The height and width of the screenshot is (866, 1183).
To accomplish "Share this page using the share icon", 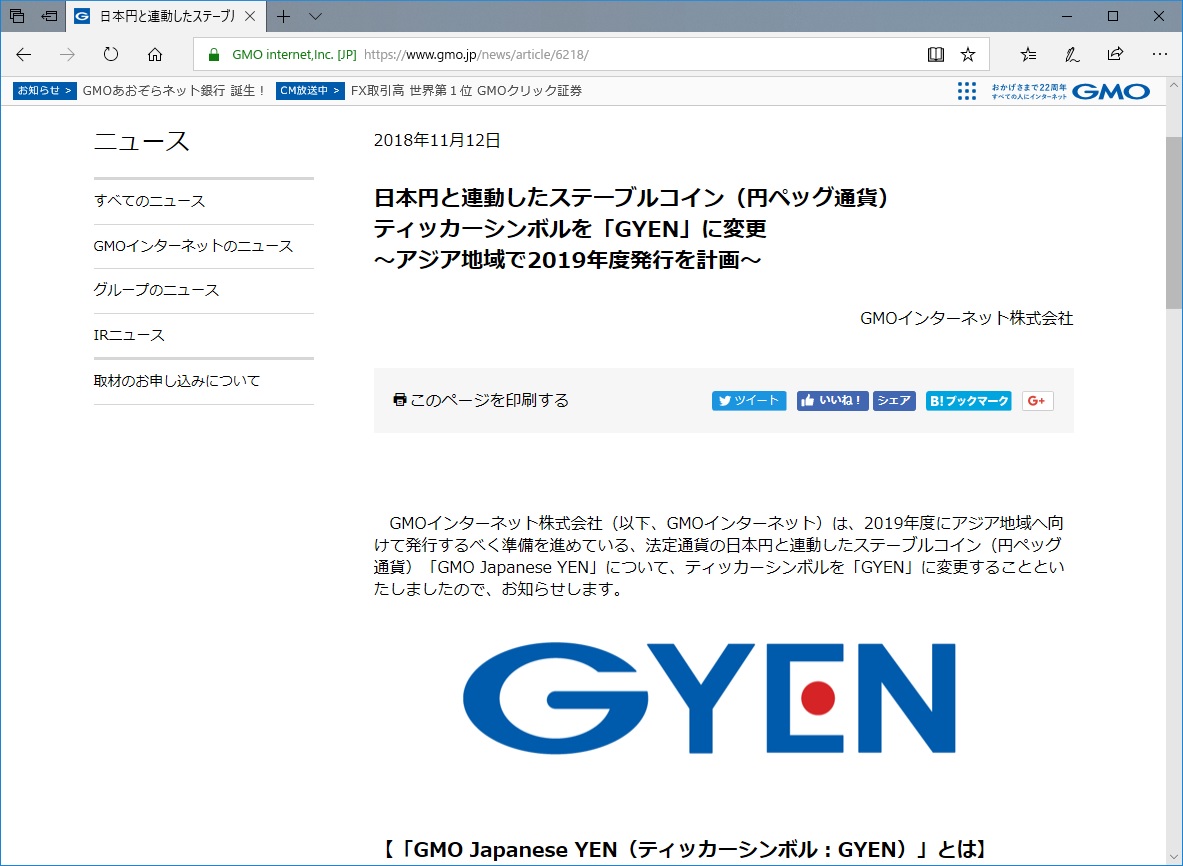I will click(x=1114, y=54).
